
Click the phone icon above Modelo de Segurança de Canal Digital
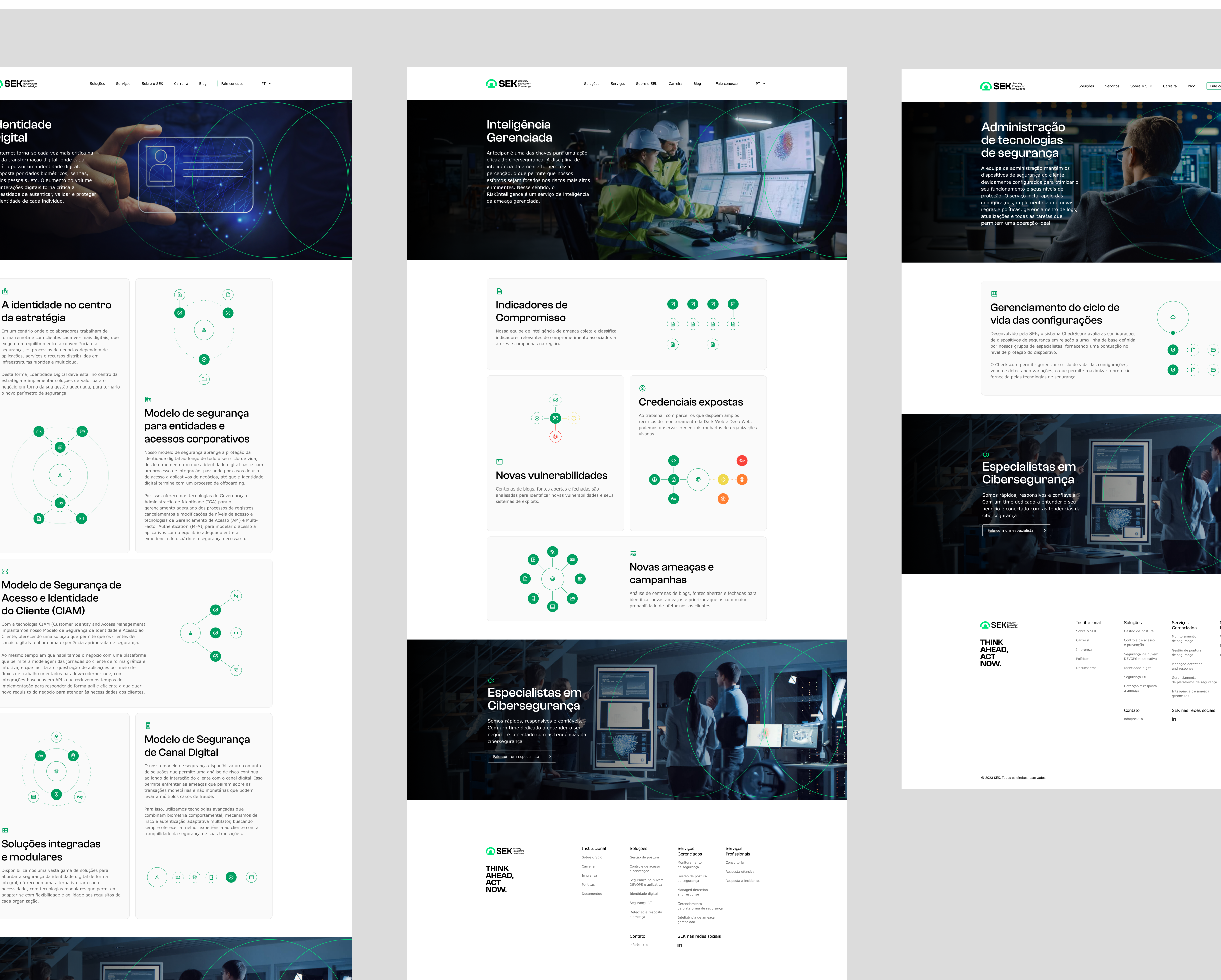point(148,726)
